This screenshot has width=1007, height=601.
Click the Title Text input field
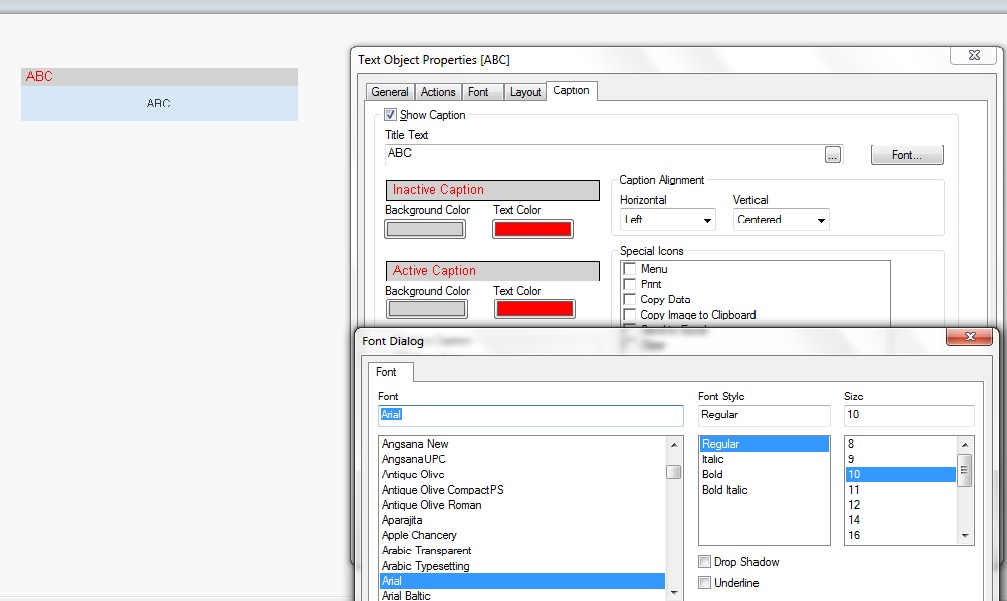602,154
